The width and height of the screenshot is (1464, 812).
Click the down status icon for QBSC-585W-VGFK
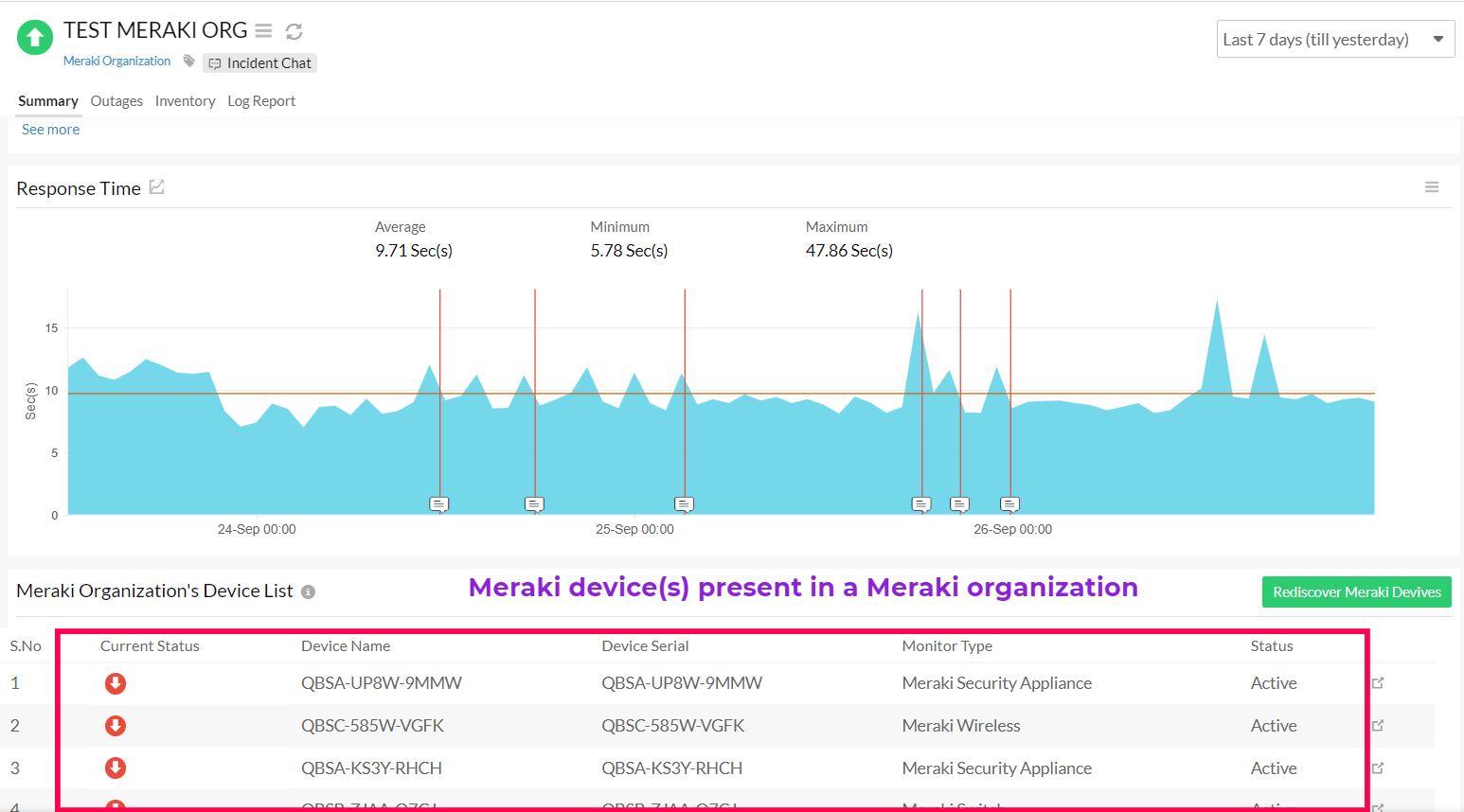116,726
